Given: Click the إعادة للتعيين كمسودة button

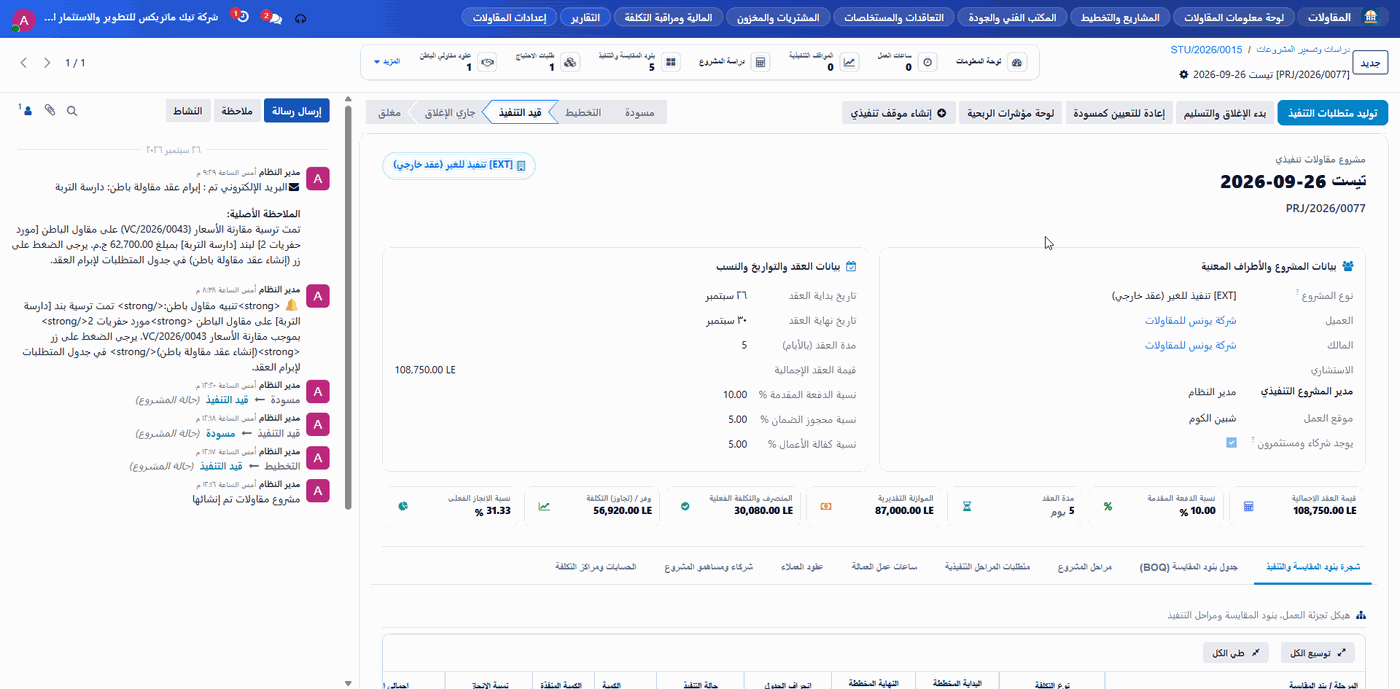Looking at the screenshot, I should tap(1119, 113).
